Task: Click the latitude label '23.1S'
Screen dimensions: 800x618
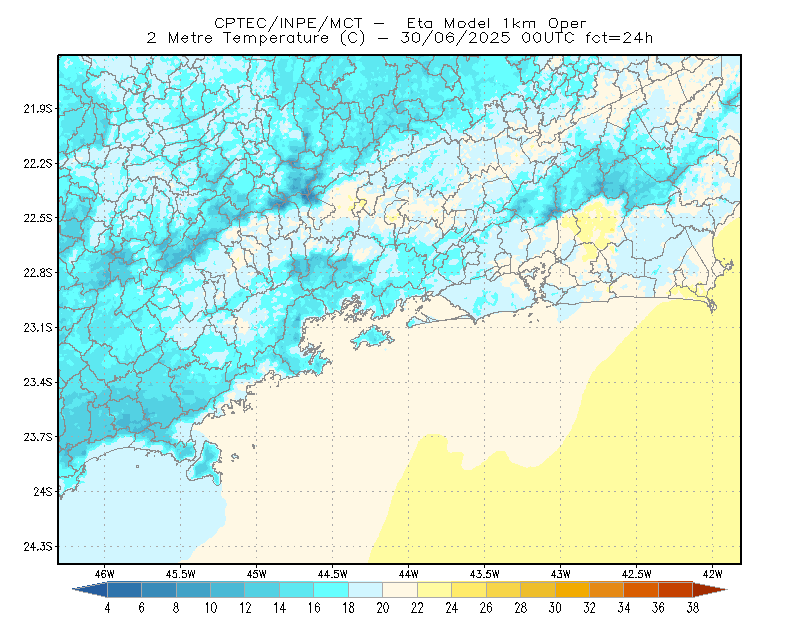Action: coord(38,327)
